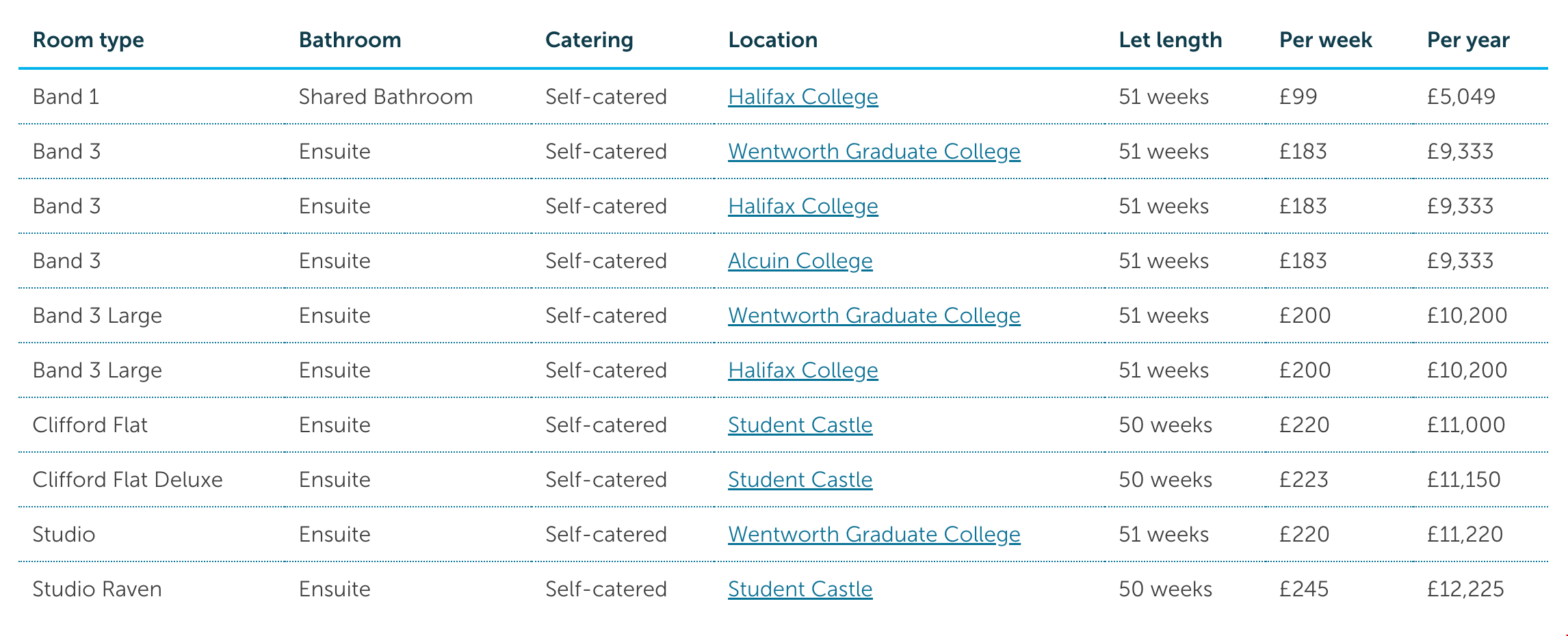This screenshot has width=1568, height=636.
Task: Click the Per year column header
Action: point(1467,40)
